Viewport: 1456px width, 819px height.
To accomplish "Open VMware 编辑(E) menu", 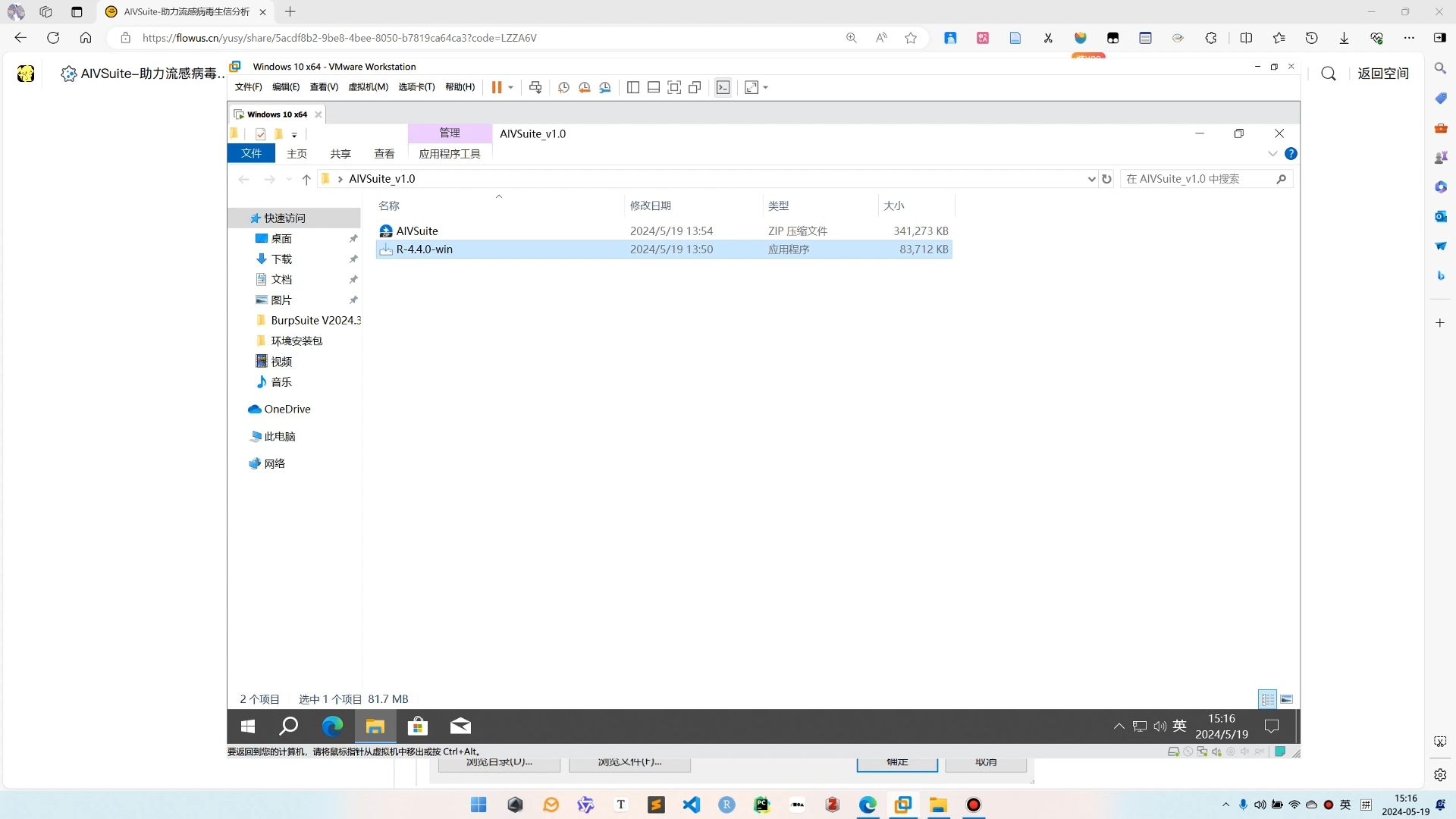I will tap(286, 87).
